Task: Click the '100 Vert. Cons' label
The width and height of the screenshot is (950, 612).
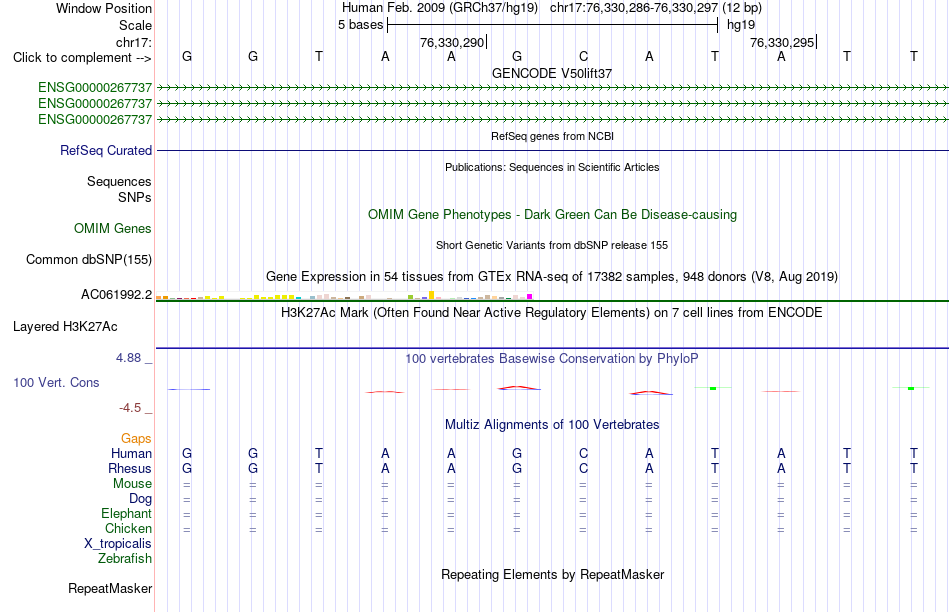Action: click(56, 382)
